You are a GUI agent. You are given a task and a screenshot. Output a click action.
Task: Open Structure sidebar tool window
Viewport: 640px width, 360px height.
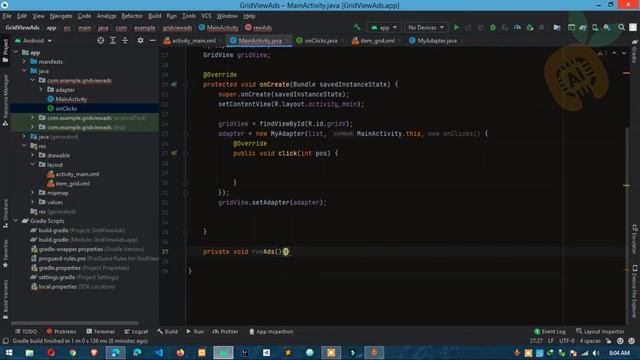click(x=5, y=213)
